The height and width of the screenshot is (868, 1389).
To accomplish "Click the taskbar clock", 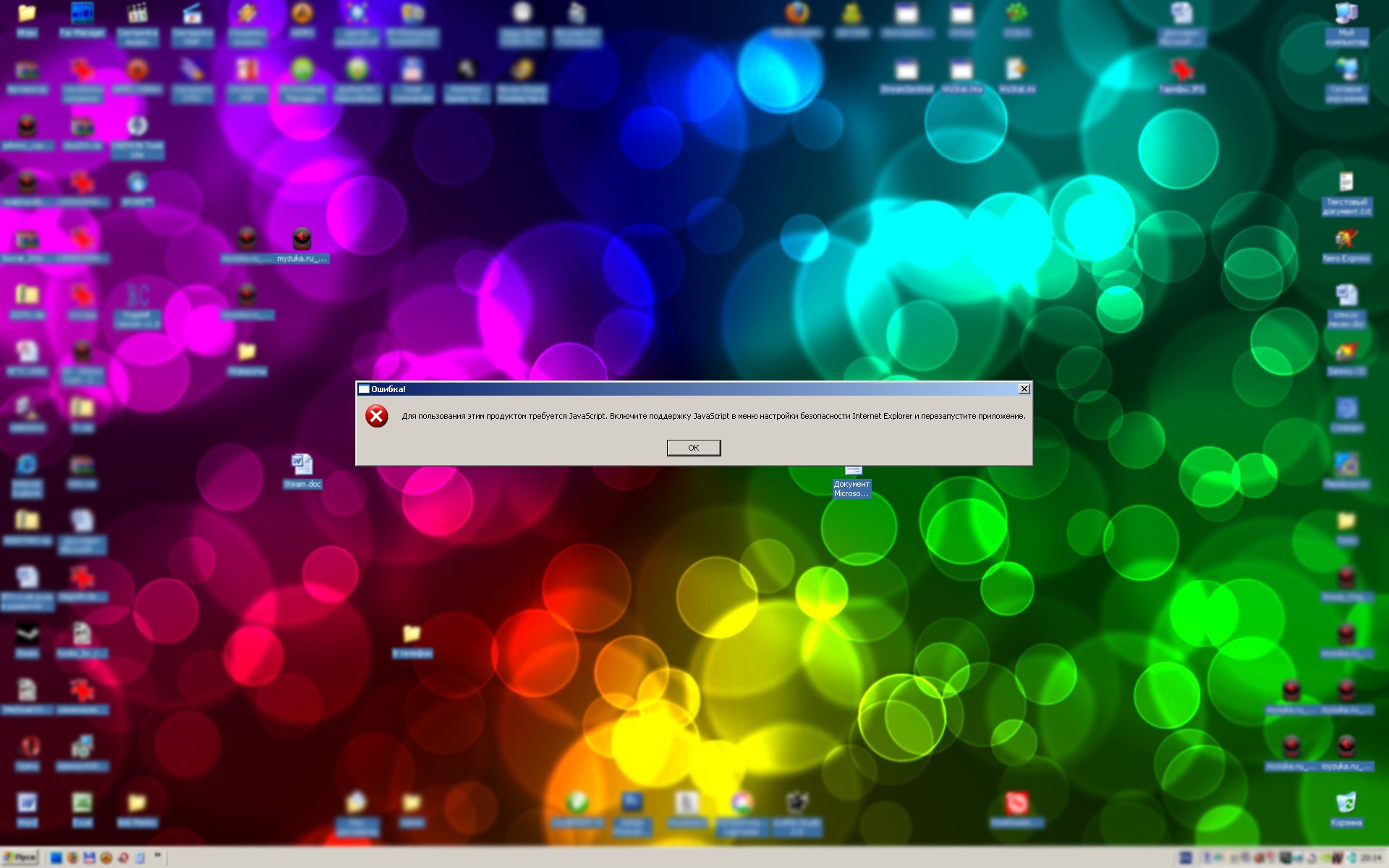I will (x=1370, y=858).
